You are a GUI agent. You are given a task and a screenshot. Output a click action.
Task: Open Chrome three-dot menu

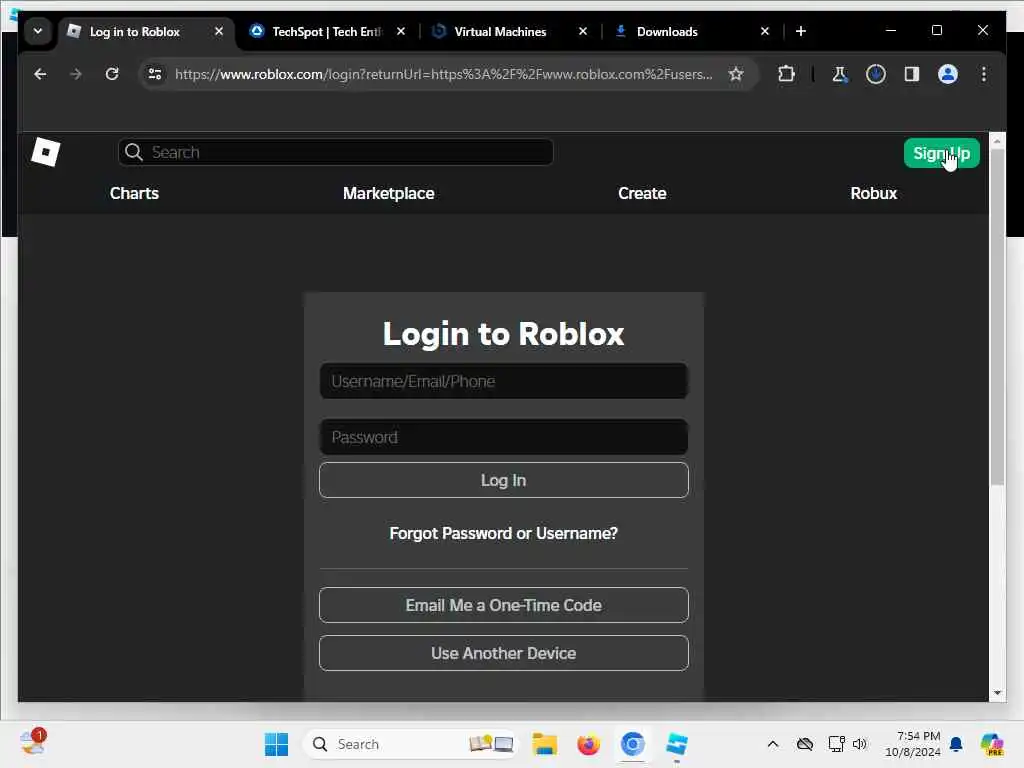[984, 74]
